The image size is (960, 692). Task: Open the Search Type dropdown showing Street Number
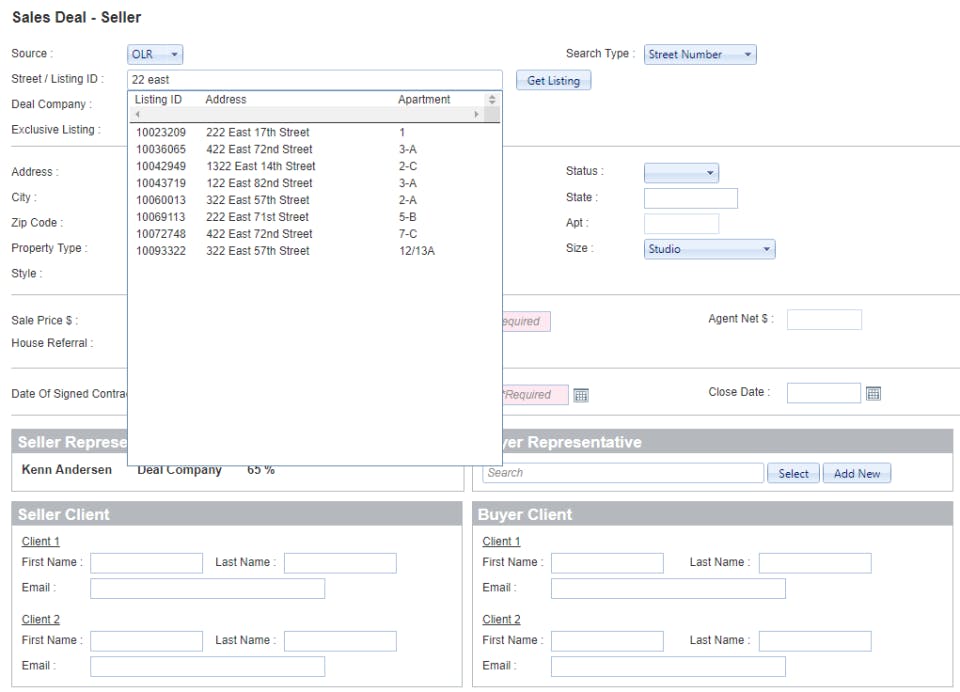pos(700,55)
